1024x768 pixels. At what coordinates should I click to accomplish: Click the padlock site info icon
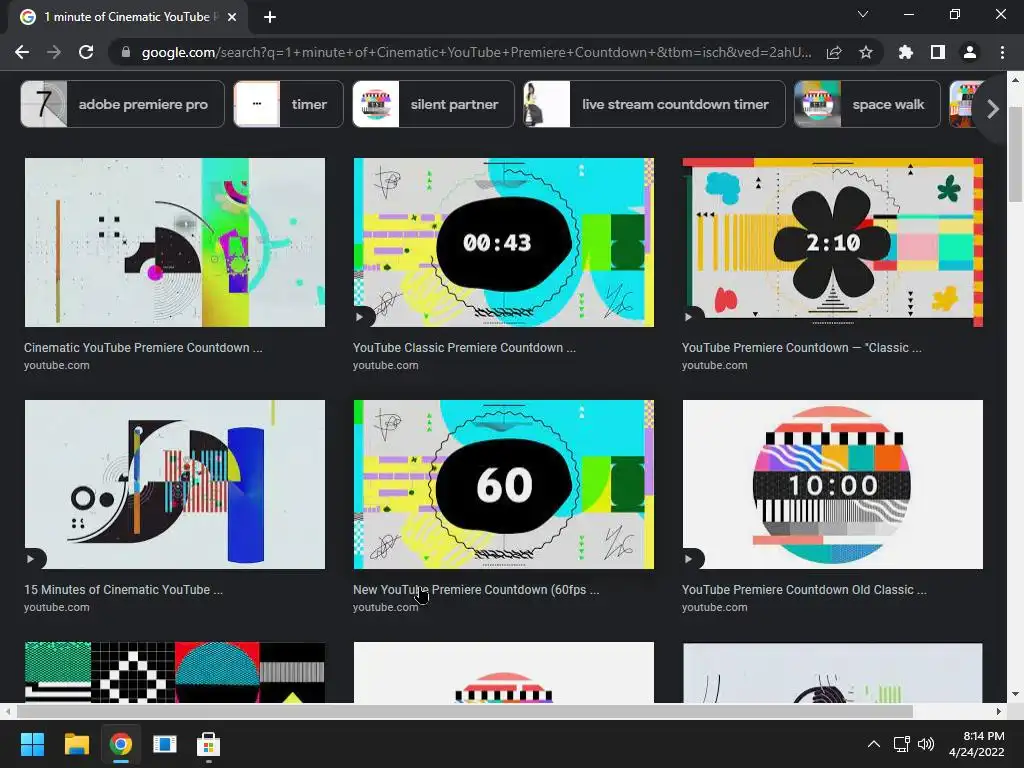click(126, 52)
